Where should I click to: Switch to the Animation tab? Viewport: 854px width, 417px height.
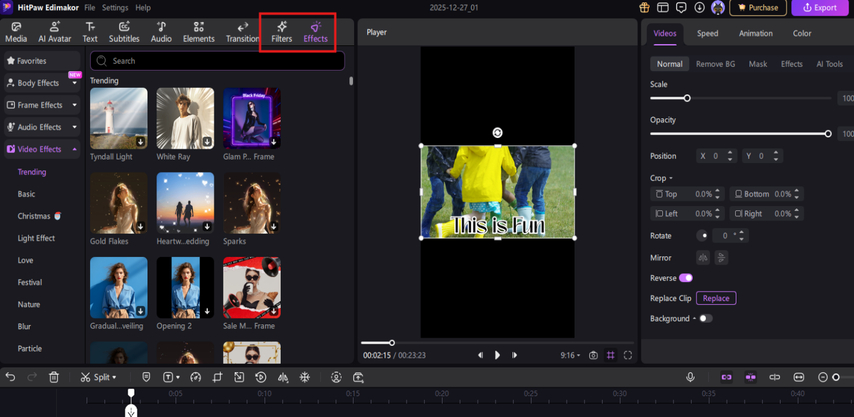tap(755, 33)
